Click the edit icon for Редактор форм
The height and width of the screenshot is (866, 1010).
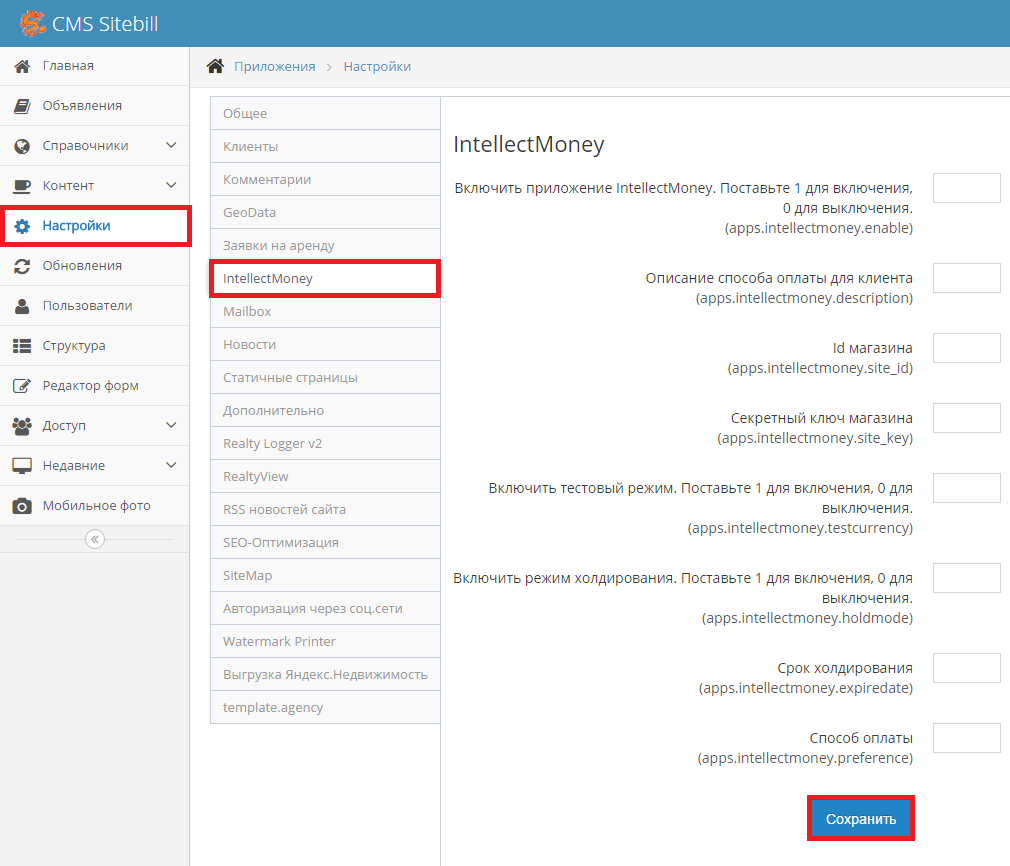pyautogui.click(x=22, y=386)
